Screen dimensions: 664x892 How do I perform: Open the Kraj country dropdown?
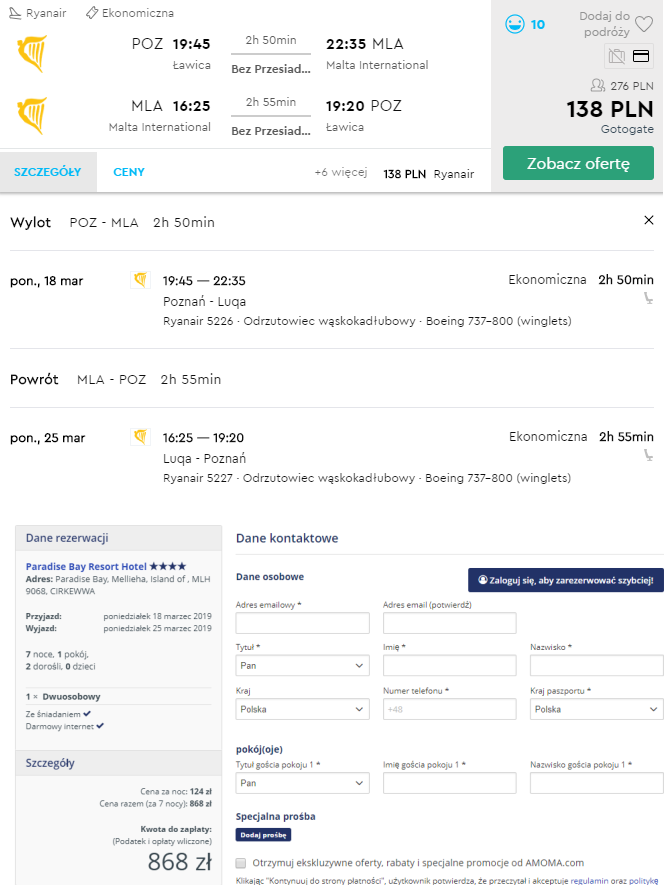(303, 709)
